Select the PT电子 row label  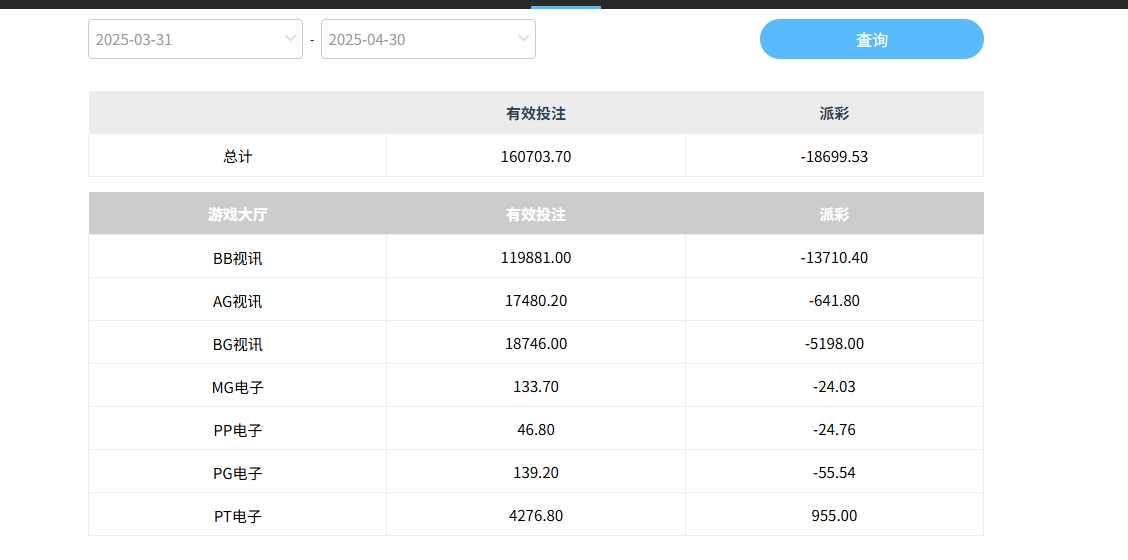(x=238, y=516)
